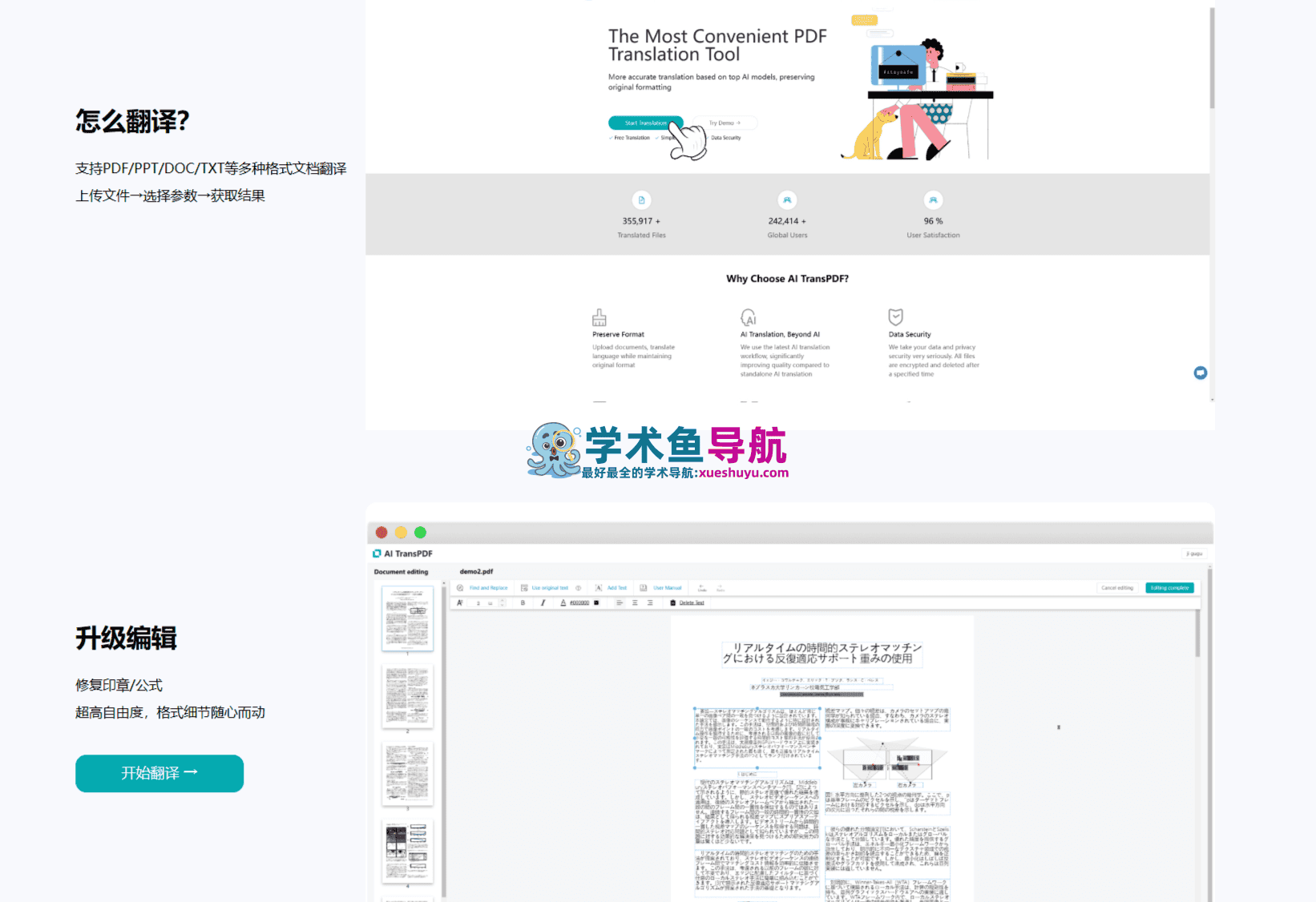Image resolution: width=1316 pixels, height=902 pixels.
Task: Toggle the Use original text option
Action: tap(544, 588)
